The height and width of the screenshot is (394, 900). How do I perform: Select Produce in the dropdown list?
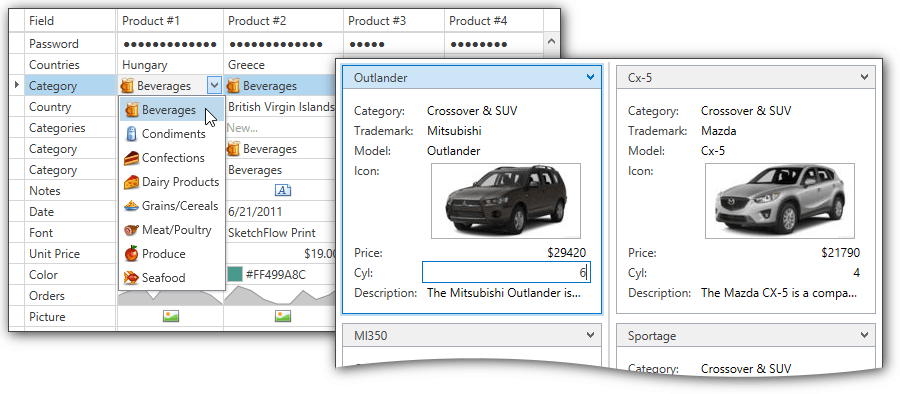pyautogui.click(x=171, y=254)
